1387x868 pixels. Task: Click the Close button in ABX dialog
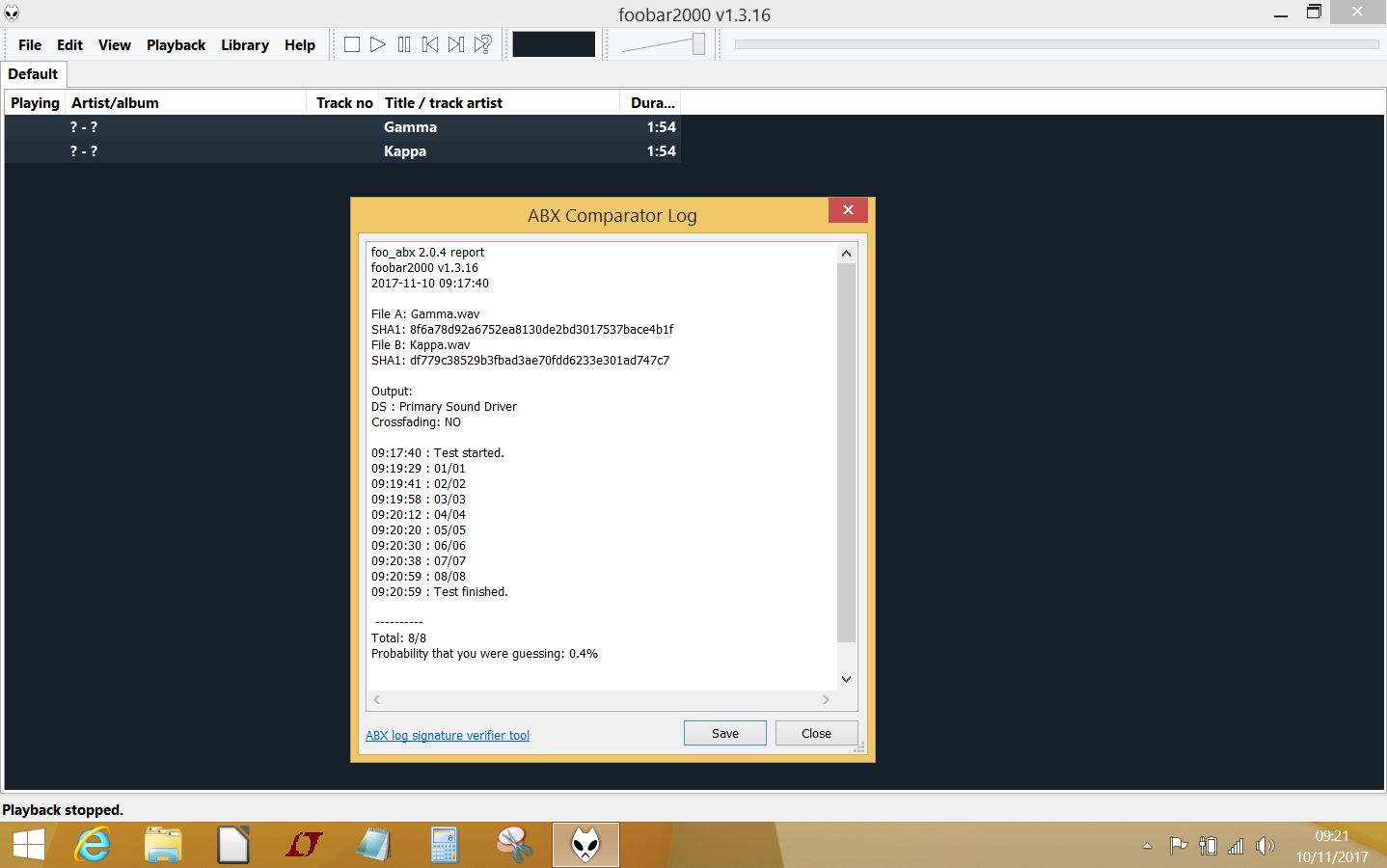(816, 733)
